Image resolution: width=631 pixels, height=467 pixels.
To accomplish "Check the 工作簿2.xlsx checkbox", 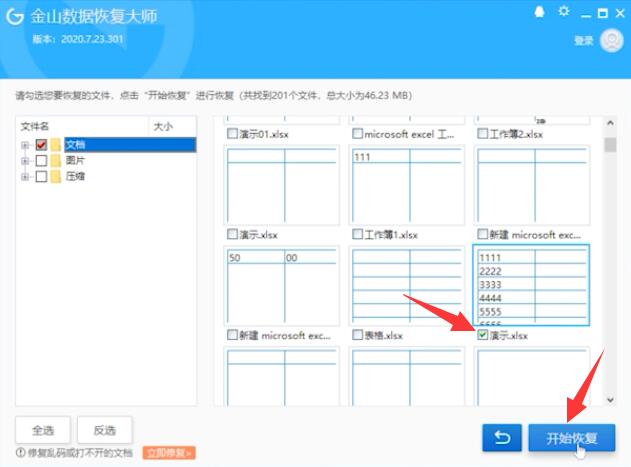I will pos(482,133).
